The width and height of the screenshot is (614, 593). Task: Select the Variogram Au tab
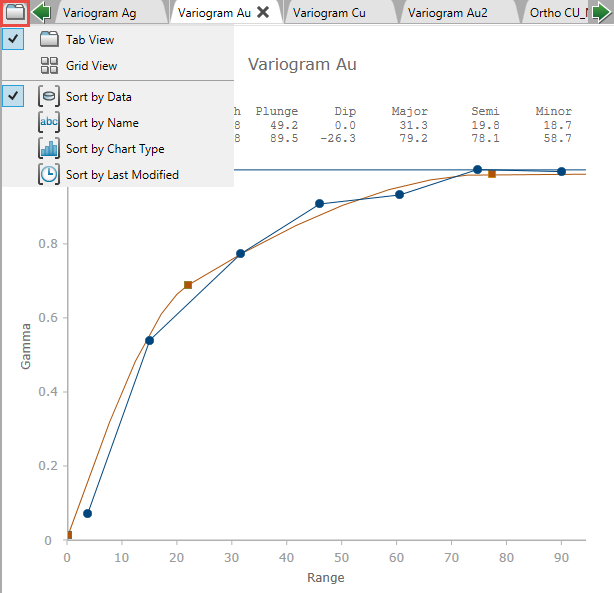click(x=214, y=13)
